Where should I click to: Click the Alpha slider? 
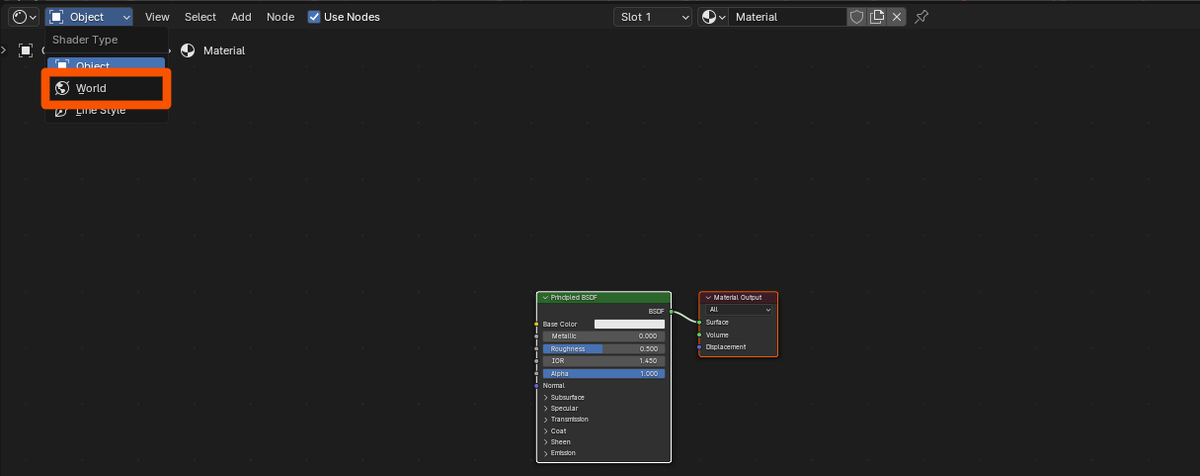(604, 373)
